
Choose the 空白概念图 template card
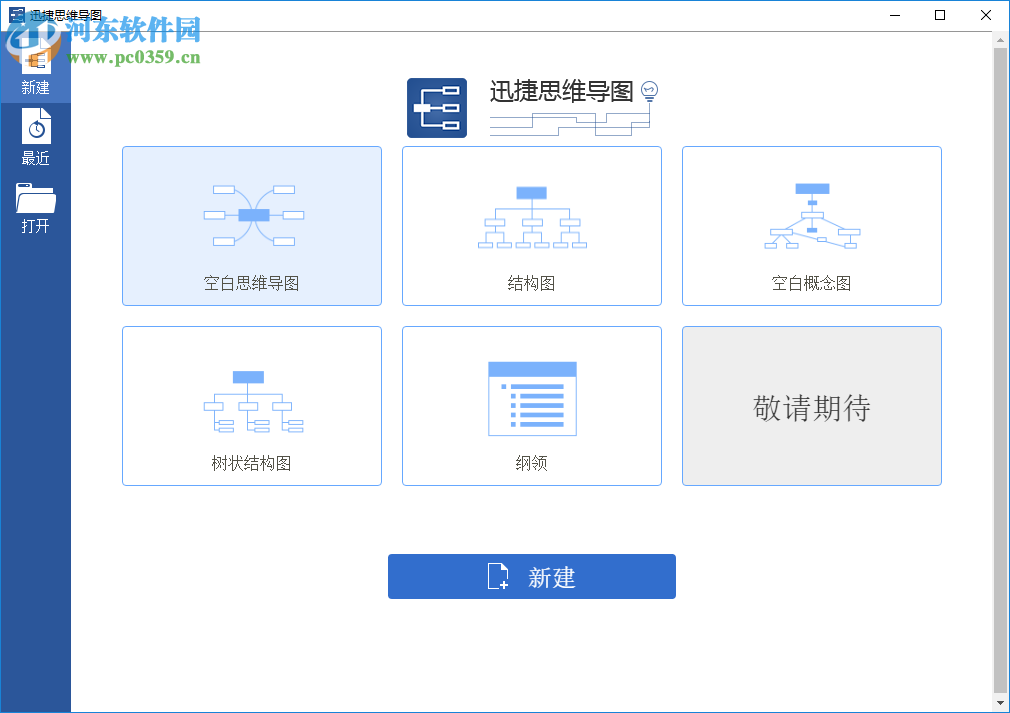[811, 226]
